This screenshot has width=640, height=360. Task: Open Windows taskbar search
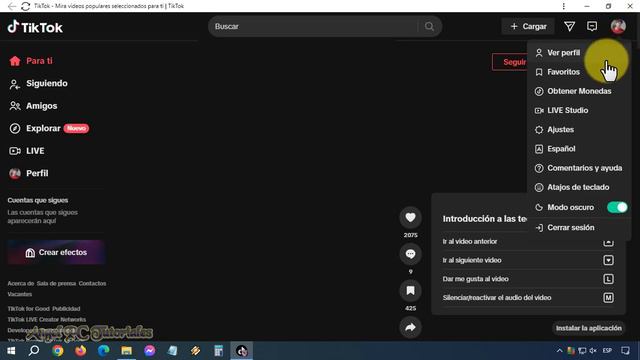click(34, 351)
